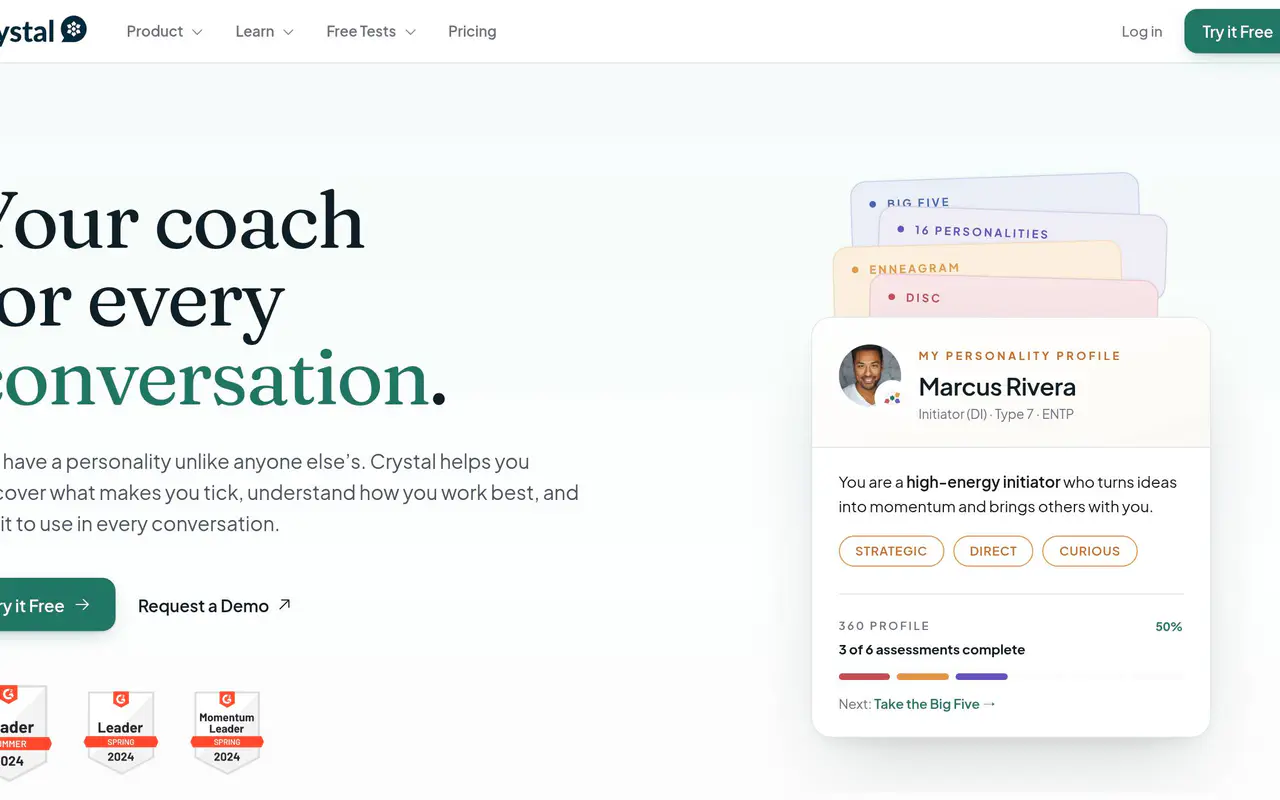Open the Product dropdown menu
Viewport: 1280px width, 800px height.
pyautogui.click(x=164, y=32)
